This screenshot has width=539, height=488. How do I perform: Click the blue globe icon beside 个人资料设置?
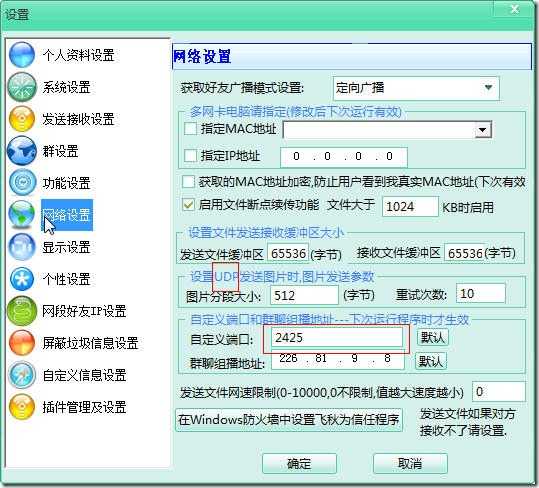pos(22,55)
